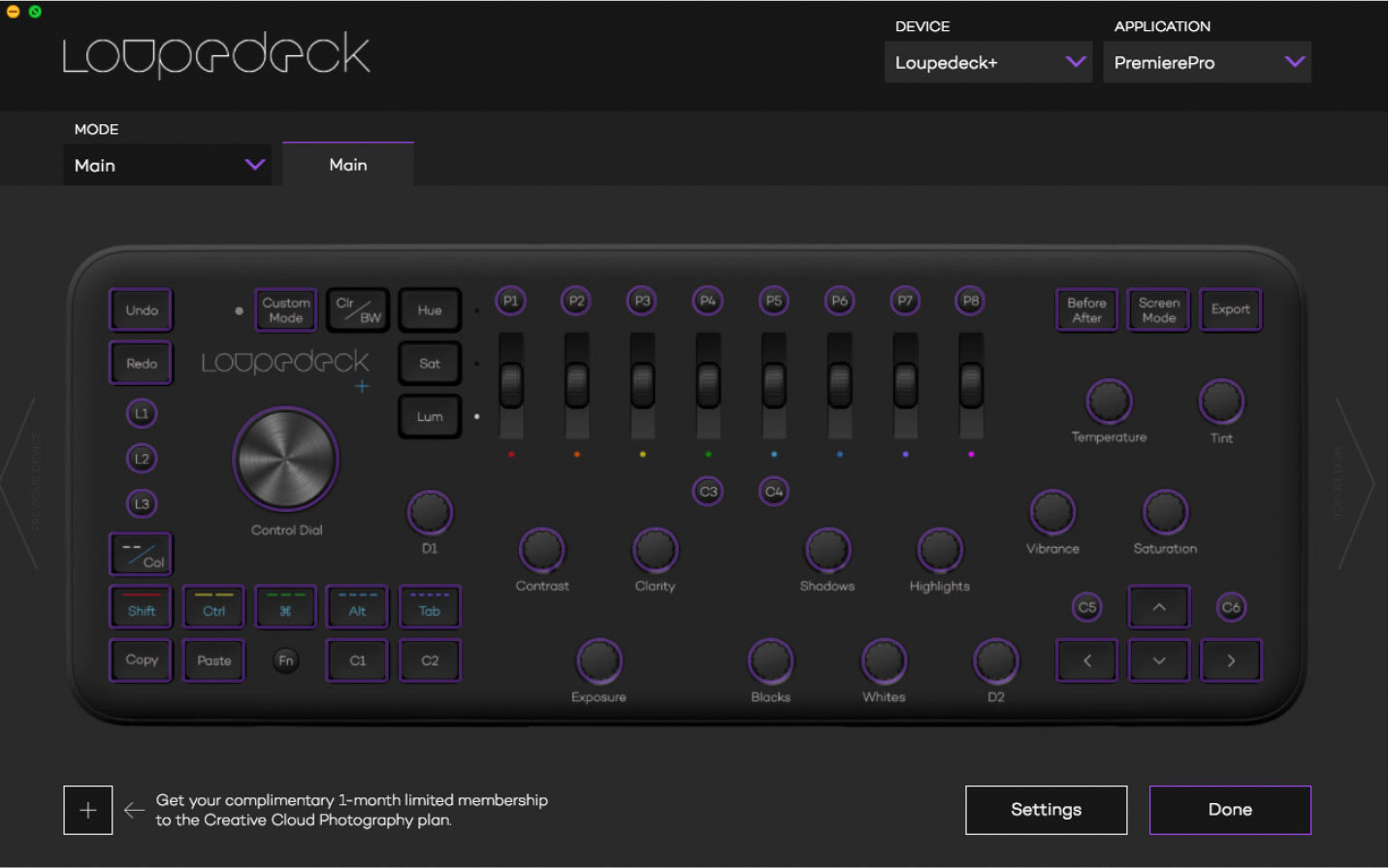Click the slider under P1 (red dot)
Viewport: 1389px width, 868px height.
(511, 385)
